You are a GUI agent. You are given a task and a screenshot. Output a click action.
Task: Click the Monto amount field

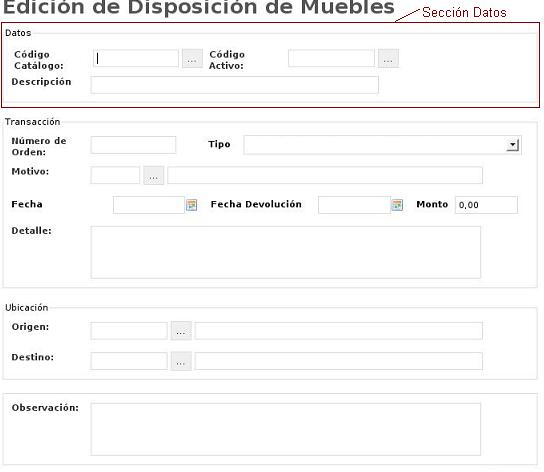[x=486, y=205]
